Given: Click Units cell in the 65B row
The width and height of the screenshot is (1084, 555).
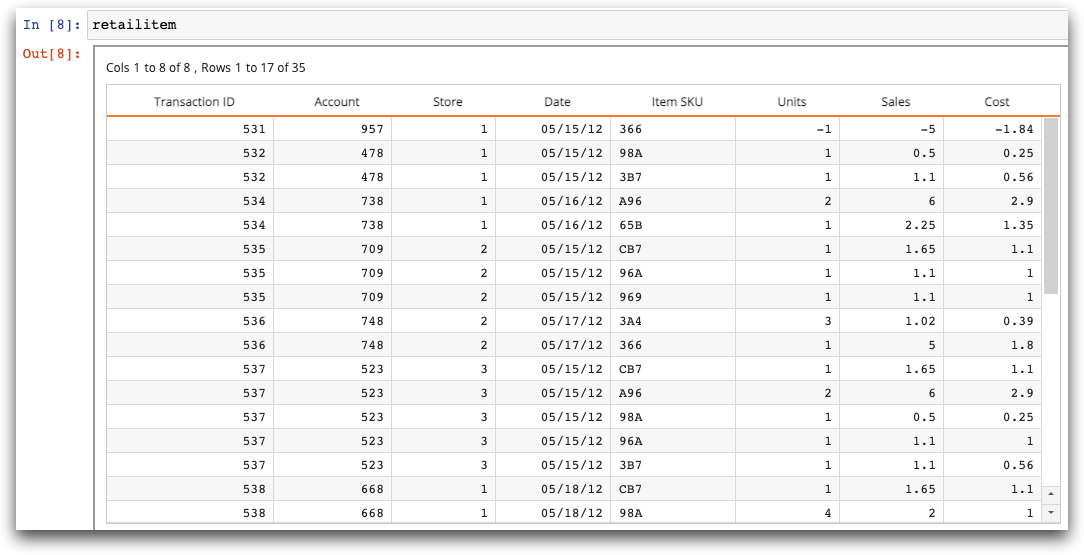Looking at the screenshot, I should [x=787, y=225].
